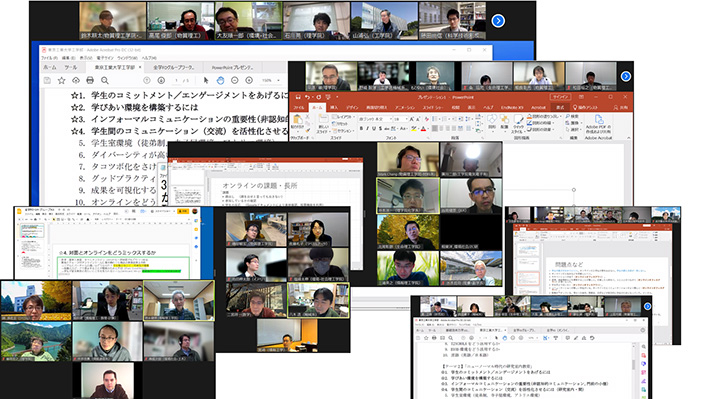Switch to the ホーム tab in the top-left Acrobat window
710x399 pixels.
(50, 67)
